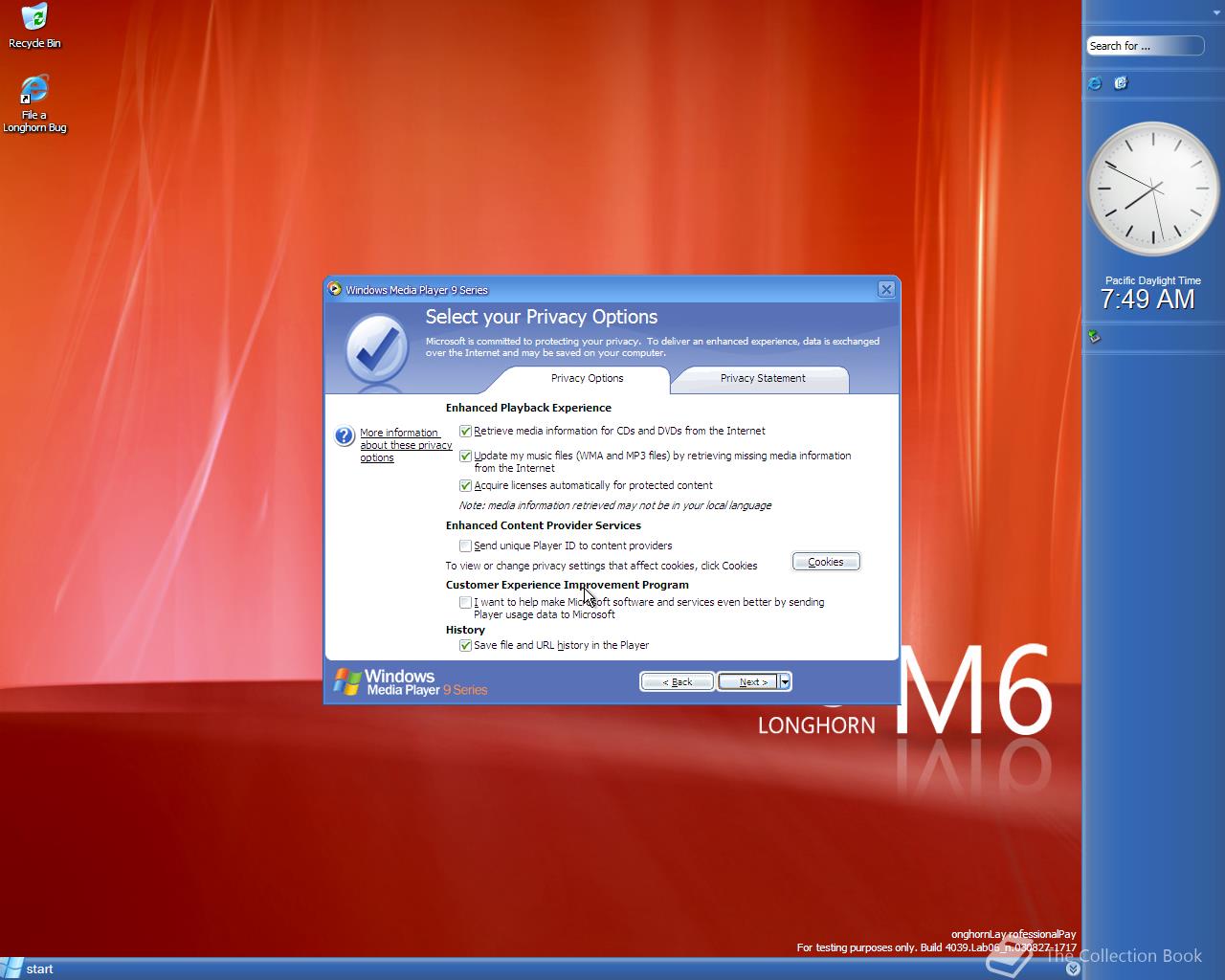
Task: Click the Select your Privacy Options heading
Action: [542, 317]
